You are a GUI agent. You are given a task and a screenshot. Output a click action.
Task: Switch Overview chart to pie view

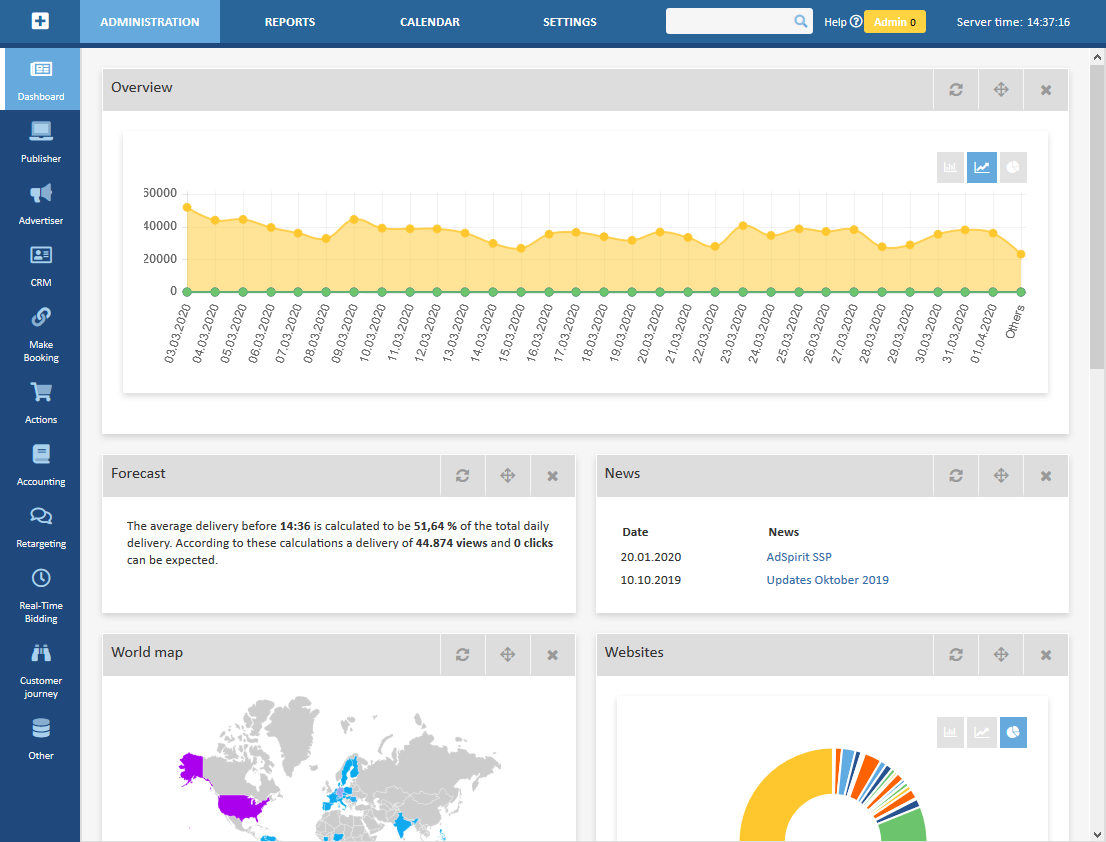pyautogui.click(x=1012, y=168)
